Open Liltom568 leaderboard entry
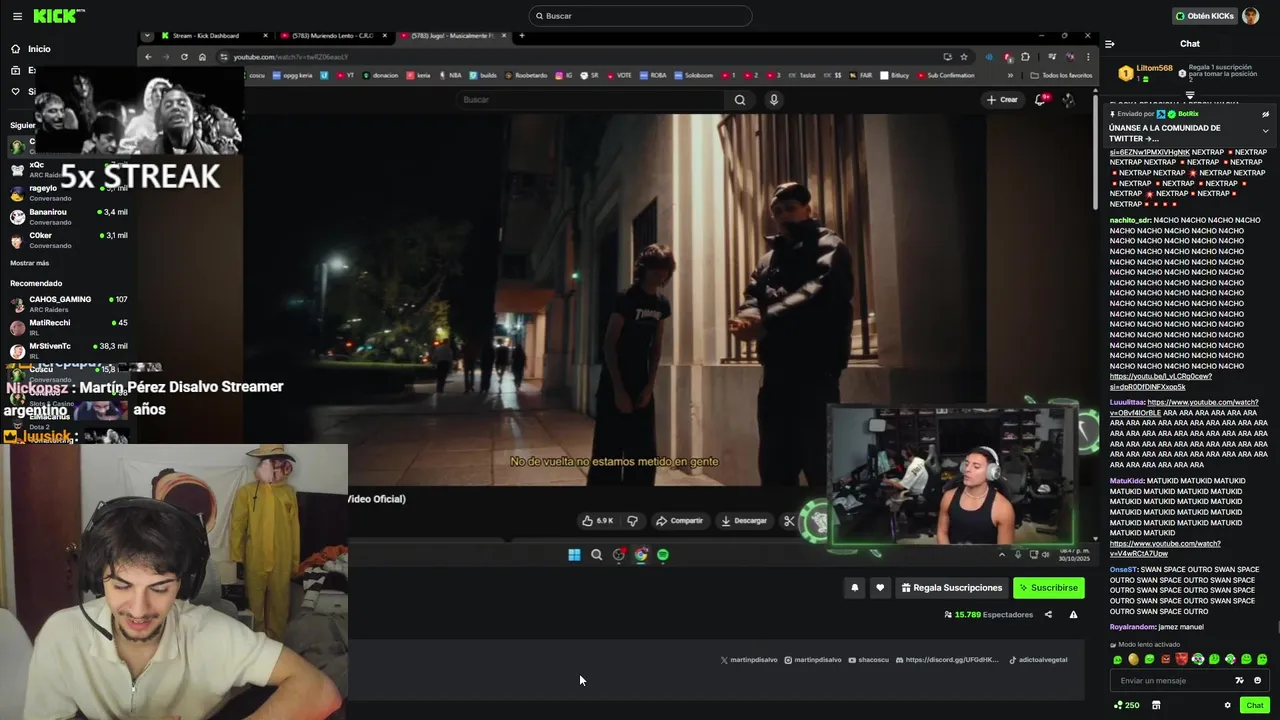 tap(1145, 73)
